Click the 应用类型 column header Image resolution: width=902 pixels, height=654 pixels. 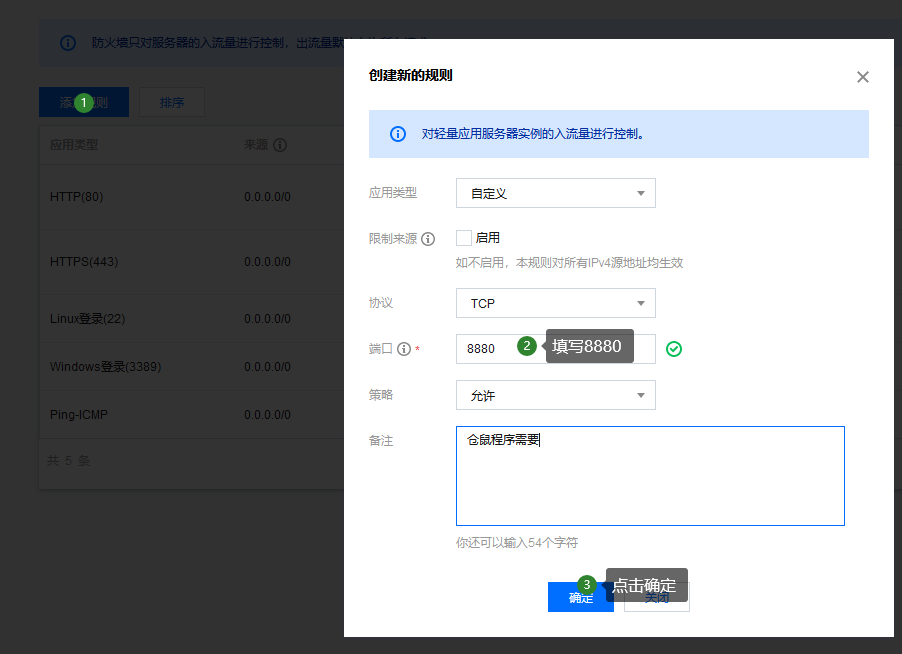coord(74,145)
